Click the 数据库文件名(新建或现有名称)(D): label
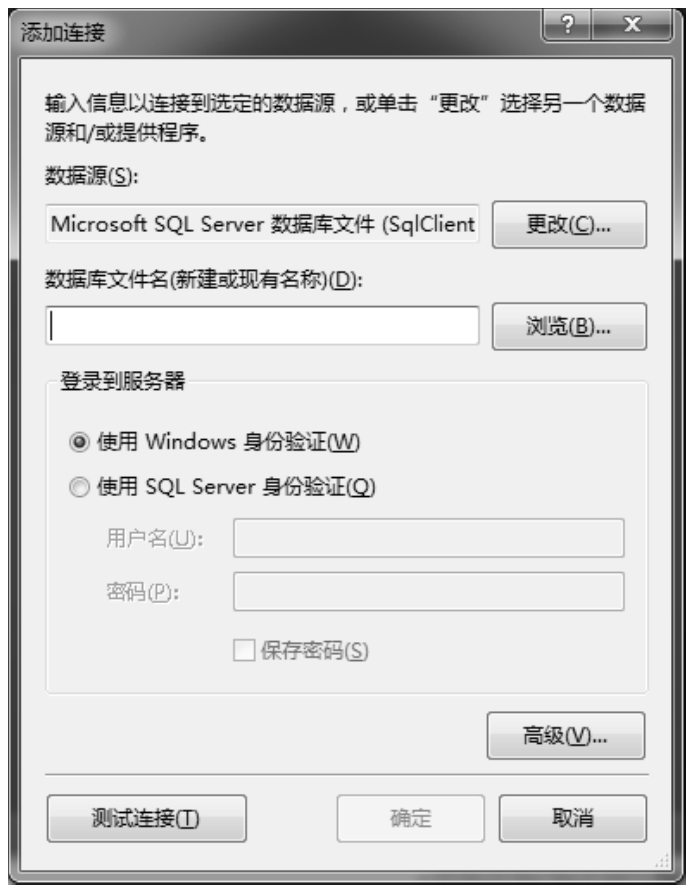 tap(204, 279)
